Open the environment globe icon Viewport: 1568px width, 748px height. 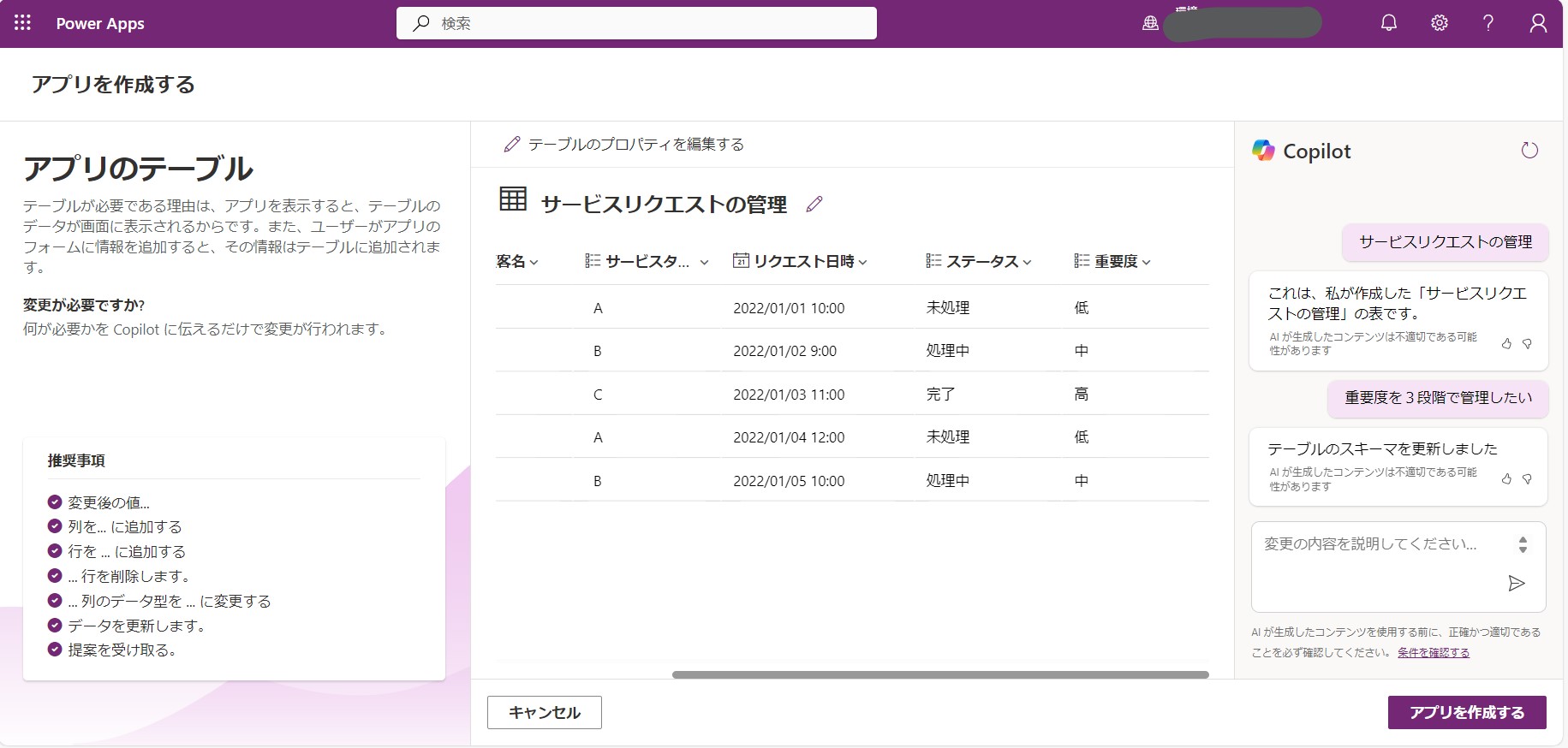click(1150, 24)
